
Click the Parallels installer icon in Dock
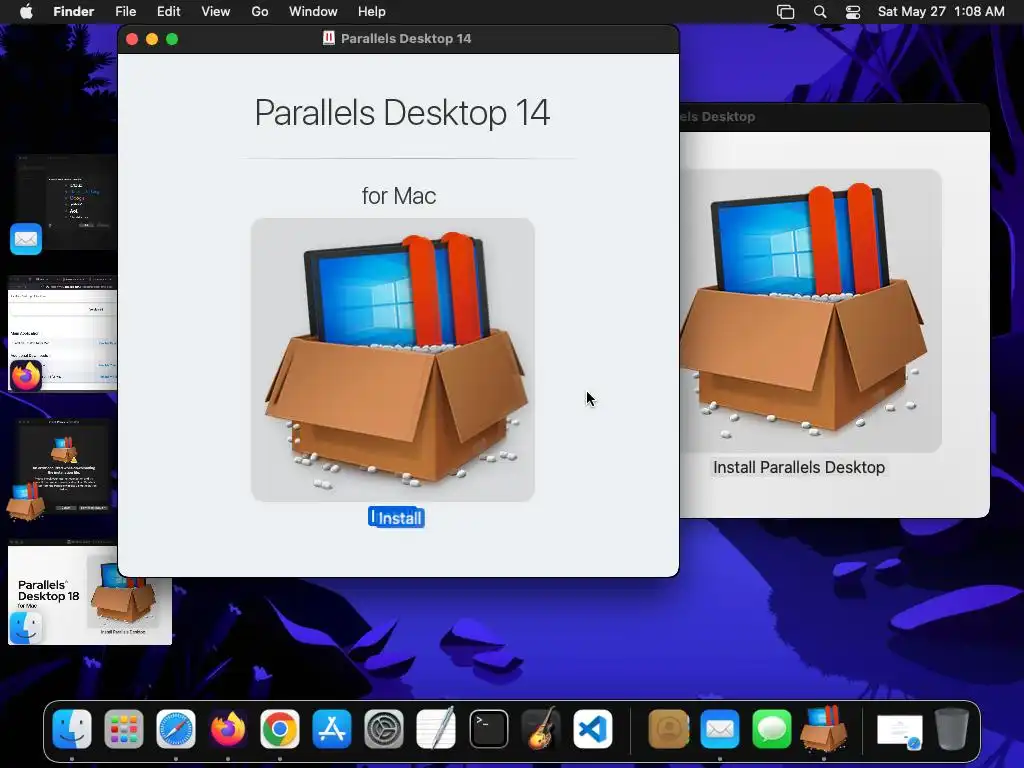tap(824, 729)
